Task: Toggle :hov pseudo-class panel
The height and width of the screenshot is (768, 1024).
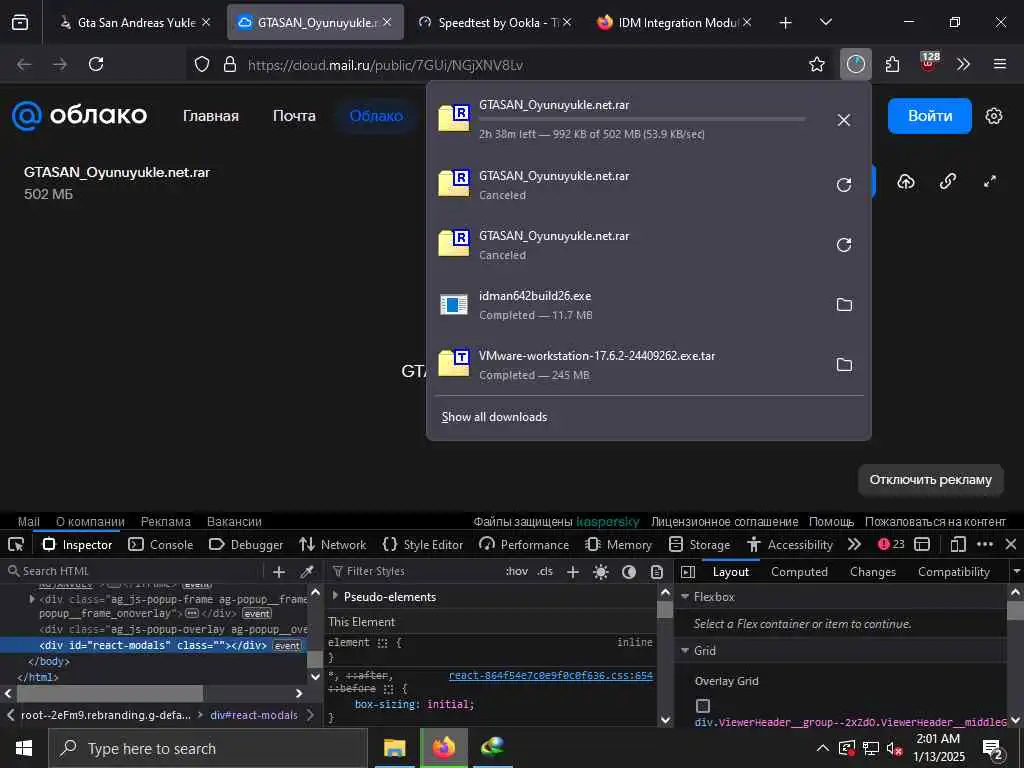Action: tap(517, 571)
